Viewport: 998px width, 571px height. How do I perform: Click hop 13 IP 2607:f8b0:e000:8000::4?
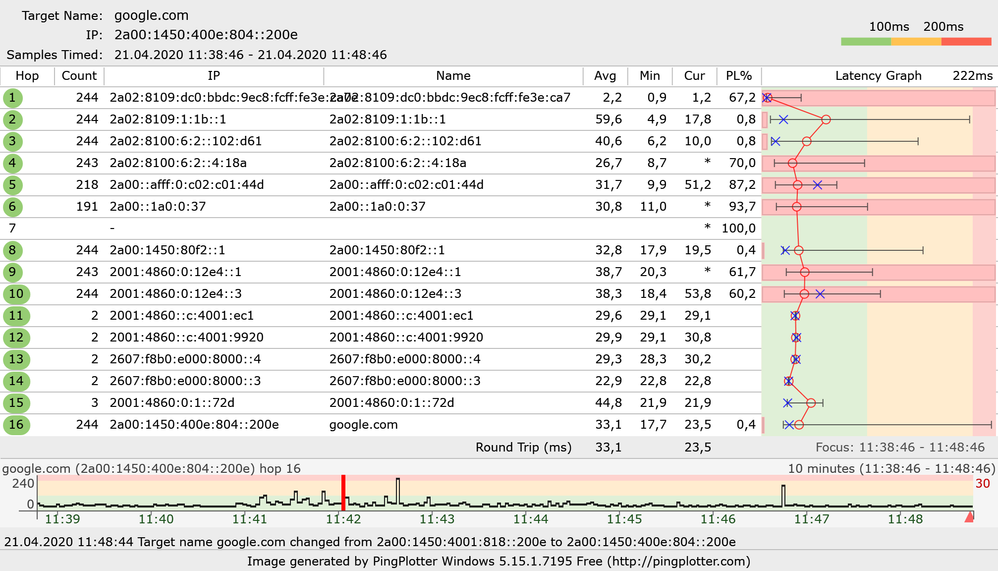(185, 359)
